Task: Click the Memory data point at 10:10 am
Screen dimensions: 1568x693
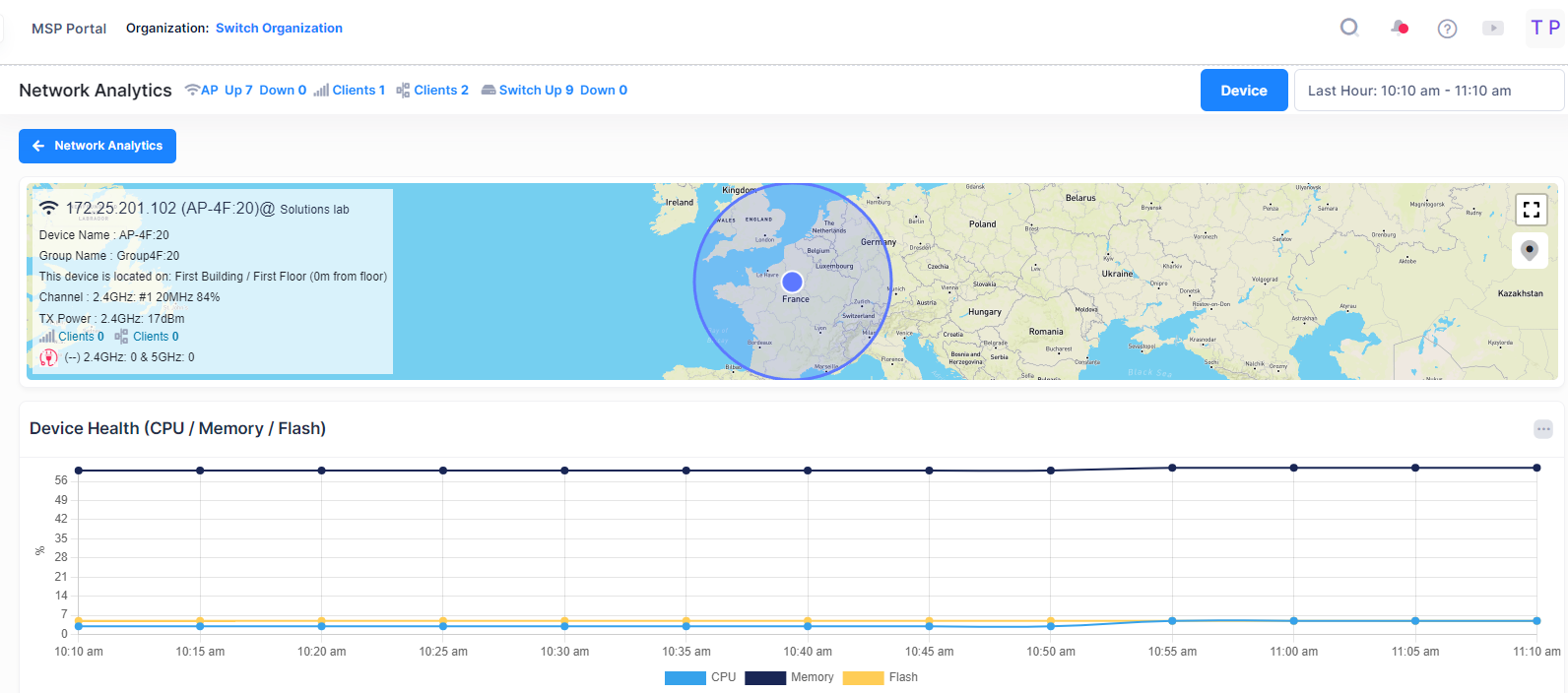Action: pyautogui.click(x=79, y=471)
